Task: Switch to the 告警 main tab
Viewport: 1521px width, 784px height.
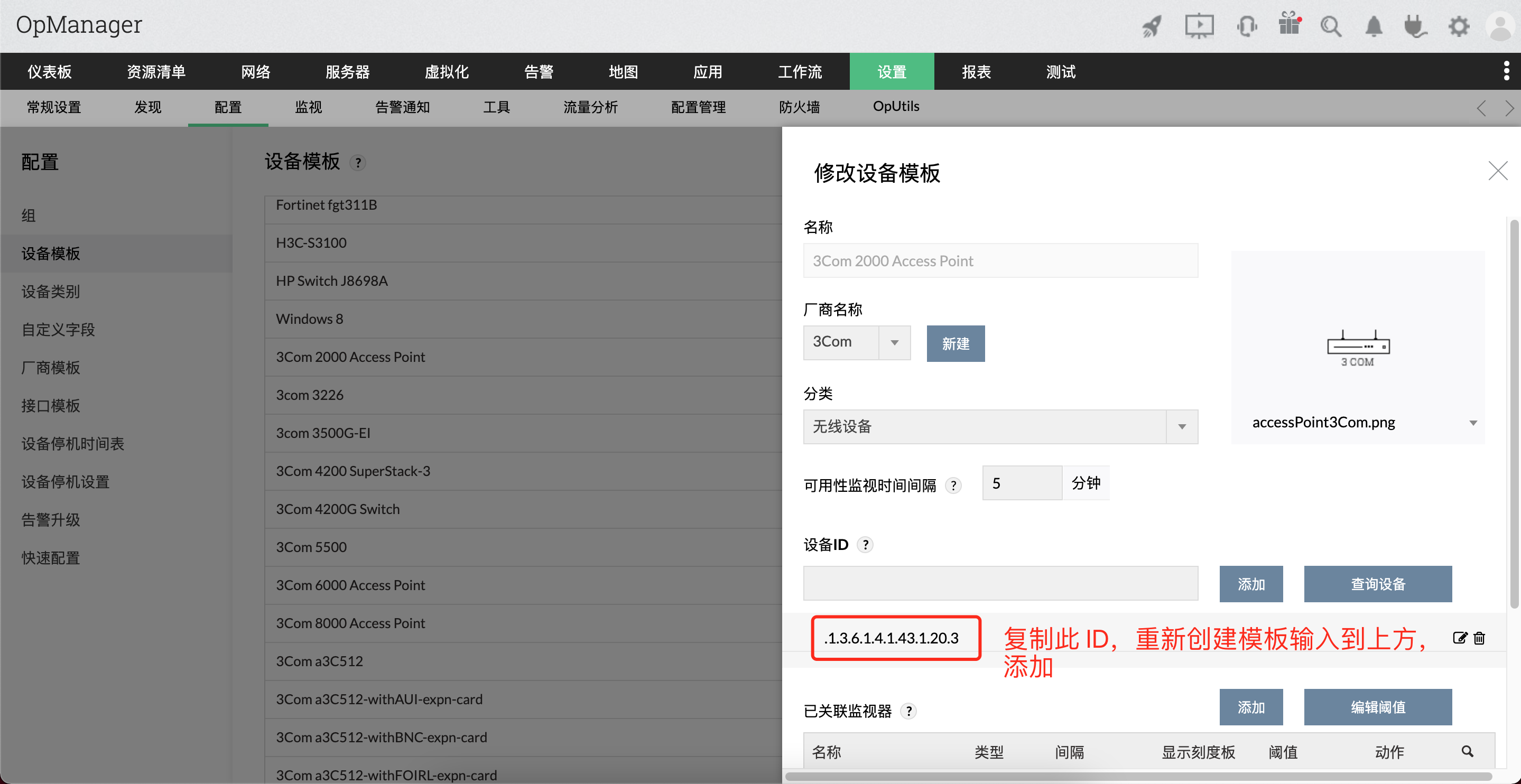Action: point(539,71)
